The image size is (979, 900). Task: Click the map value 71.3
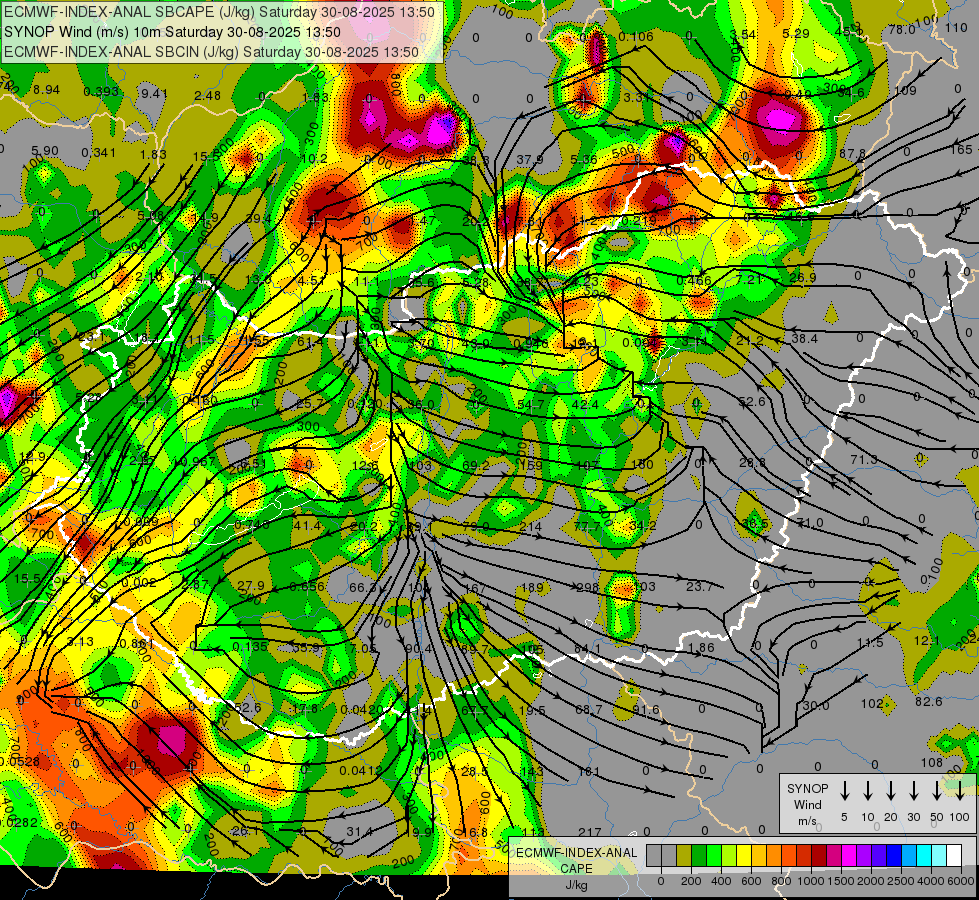[x=863, y=460]
